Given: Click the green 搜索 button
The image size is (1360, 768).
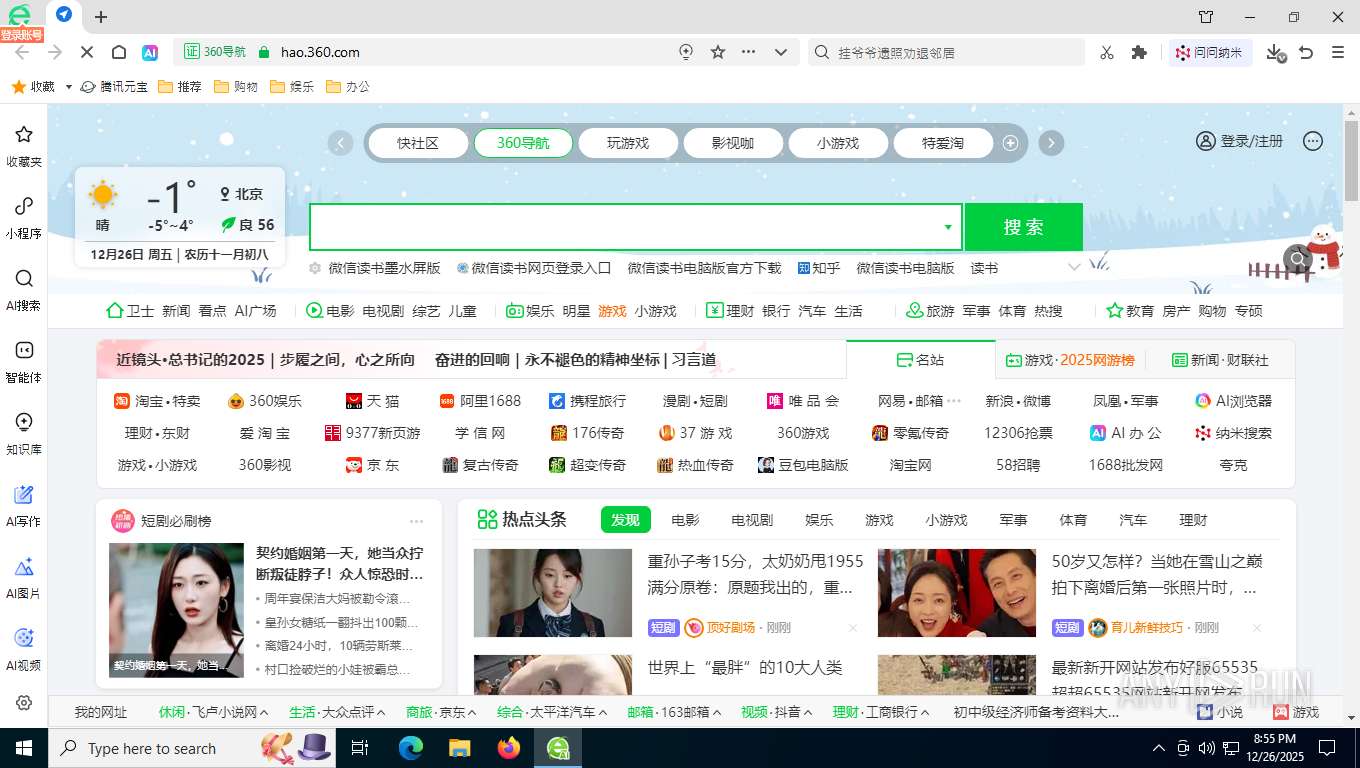Looking at the screenshot, I should tap(1024, 227).
